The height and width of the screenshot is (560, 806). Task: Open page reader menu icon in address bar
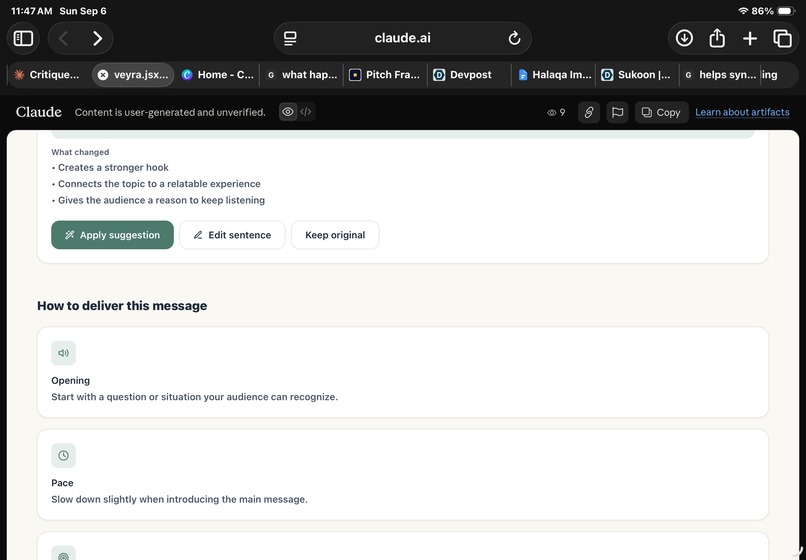click(x=290, y=39)
